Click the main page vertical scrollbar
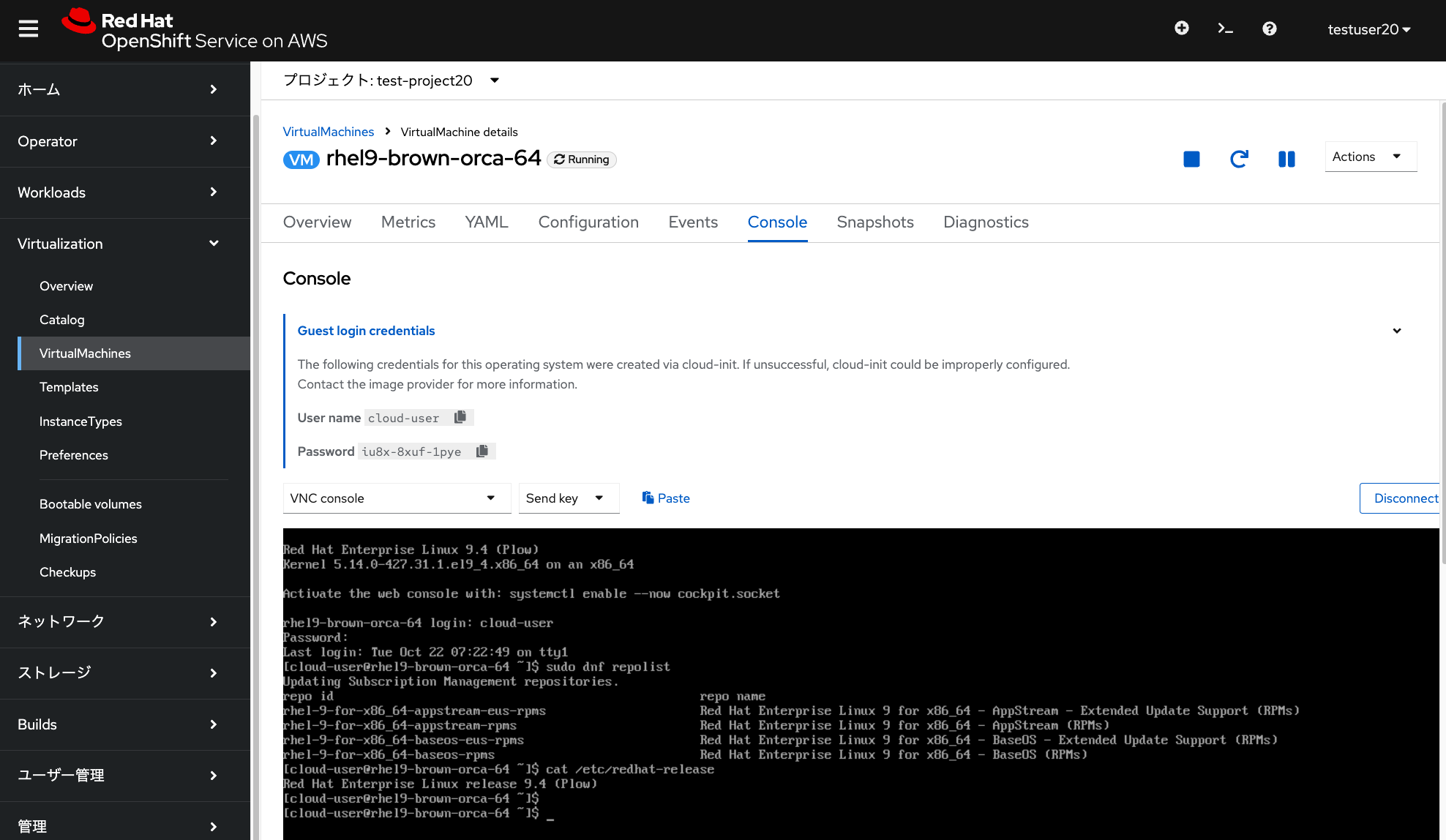Screen dimensions: 1446x840 (1442, 333)
